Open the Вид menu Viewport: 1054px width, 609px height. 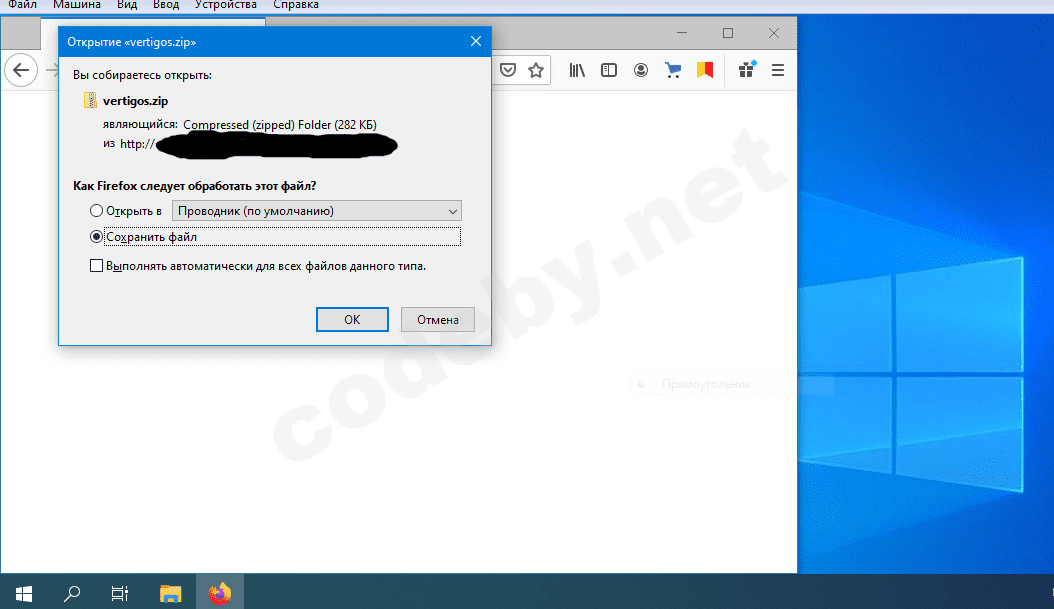pyautogui.click(x=127, y=5)
